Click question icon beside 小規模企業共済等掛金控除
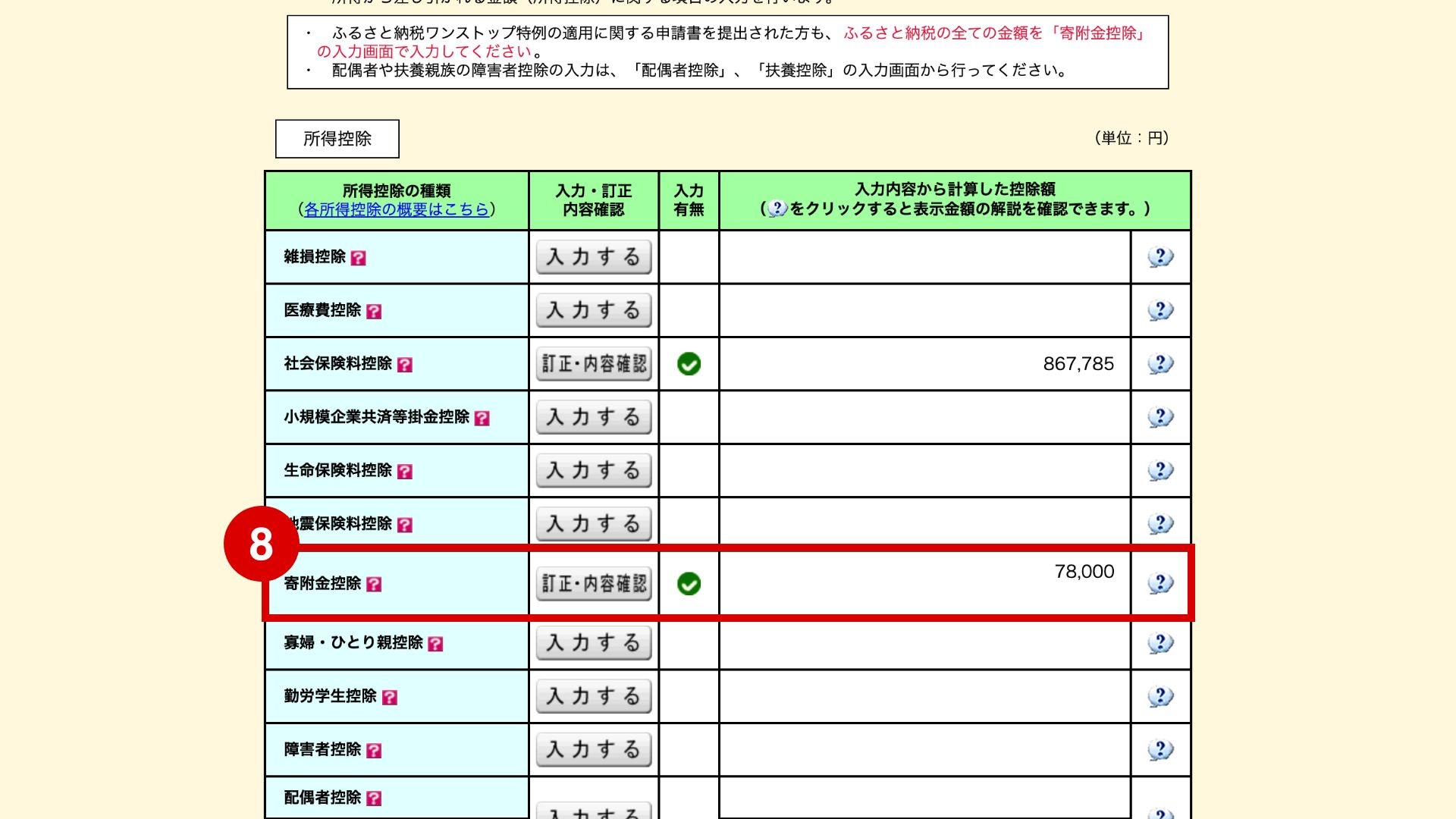The image size is (1456, 819). coord(482,418)
